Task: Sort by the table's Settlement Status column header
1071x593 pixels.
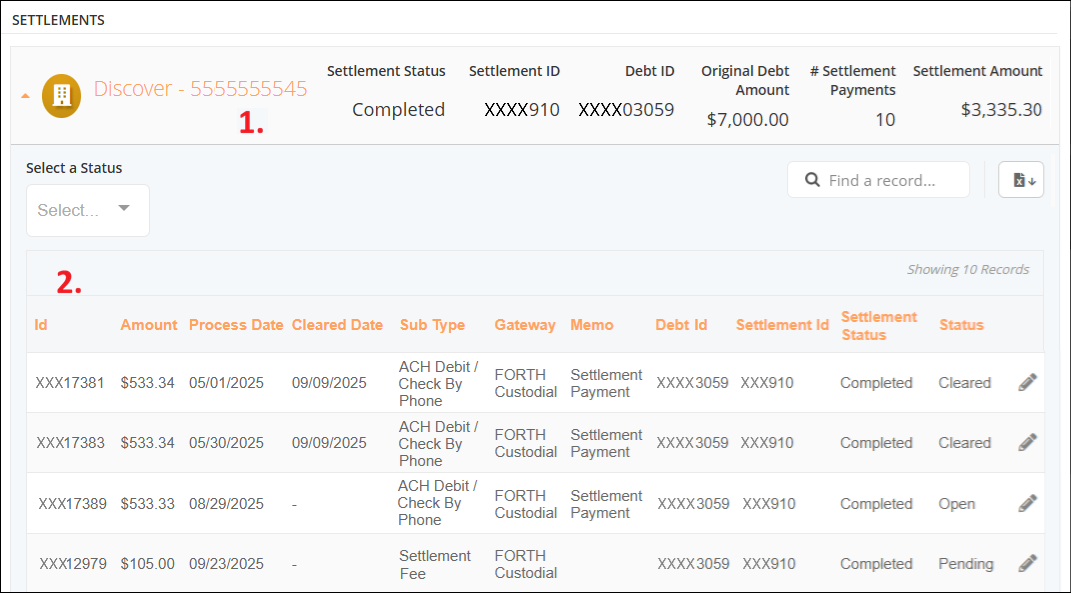Action: coord(879,326)
